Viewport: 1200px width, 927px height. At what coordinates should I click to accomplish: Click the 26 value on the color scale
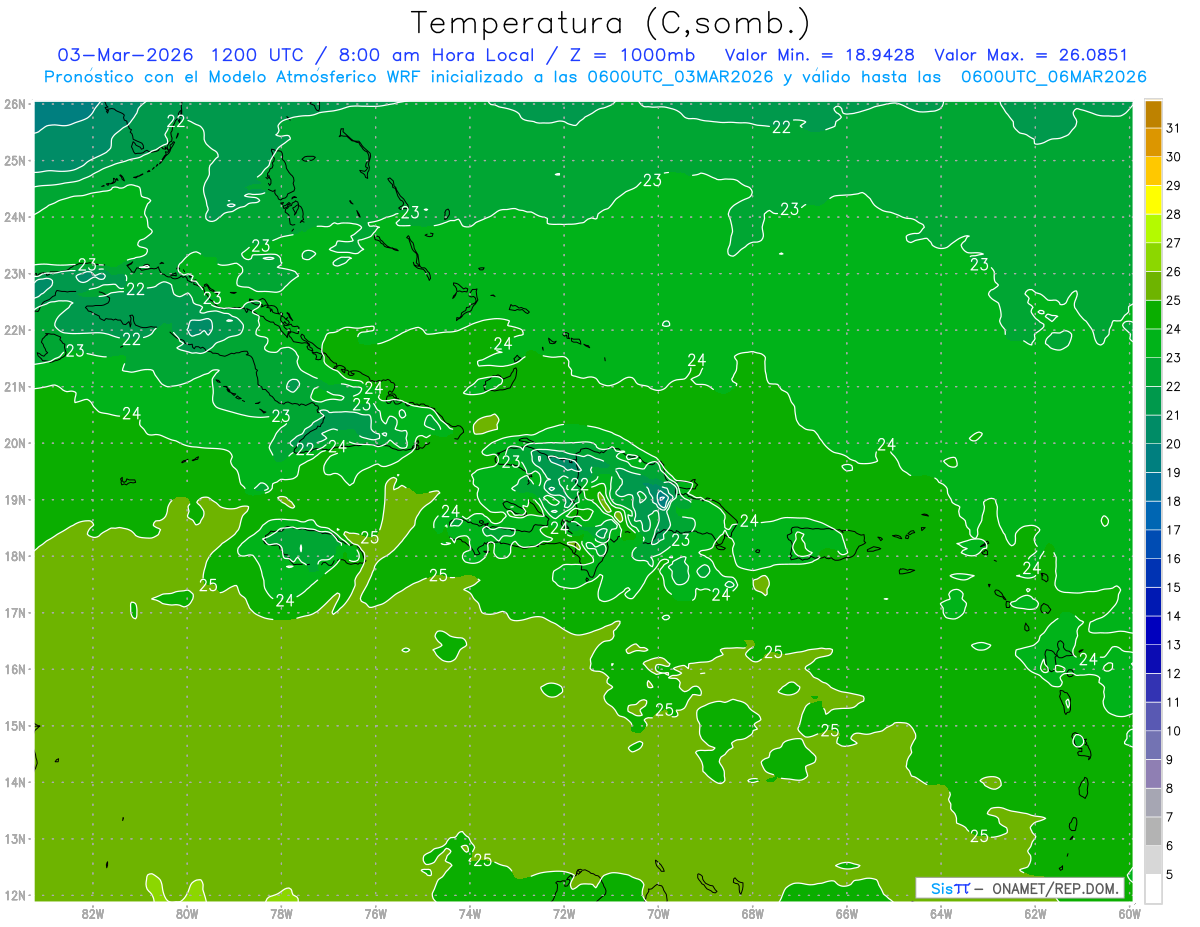(x=1174, y=272)
